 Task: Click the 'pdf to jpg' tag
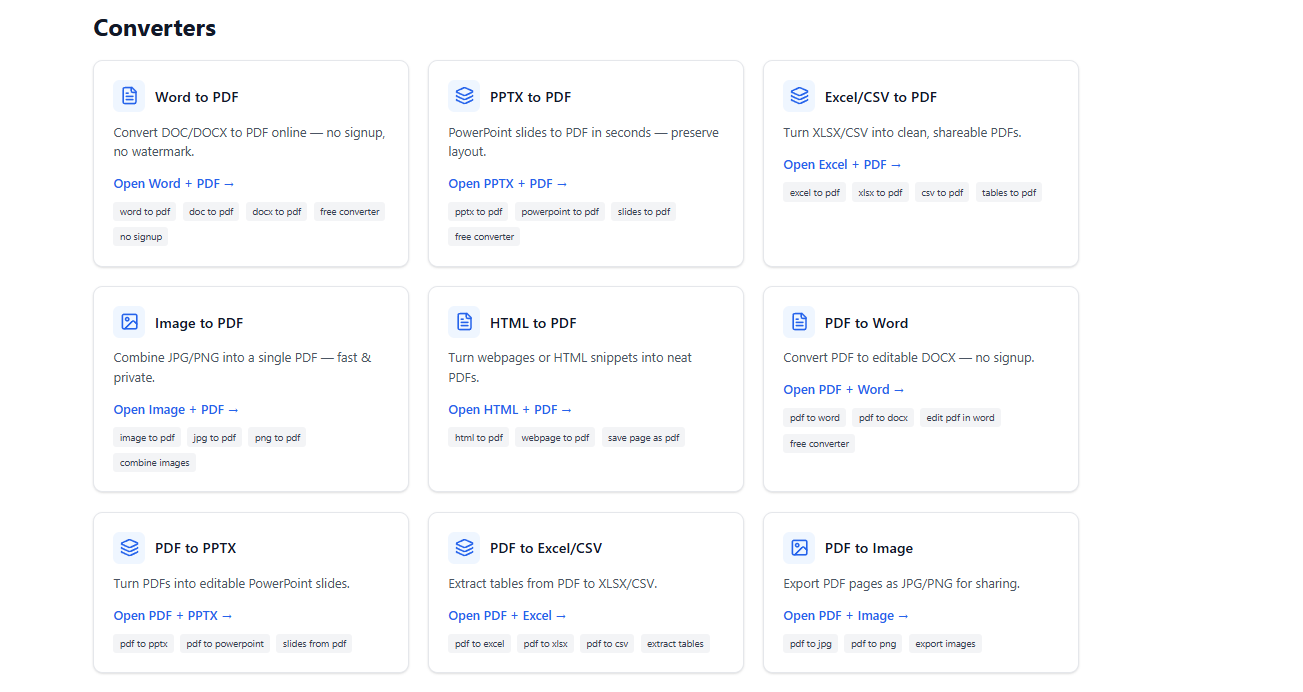coord(811,644)
